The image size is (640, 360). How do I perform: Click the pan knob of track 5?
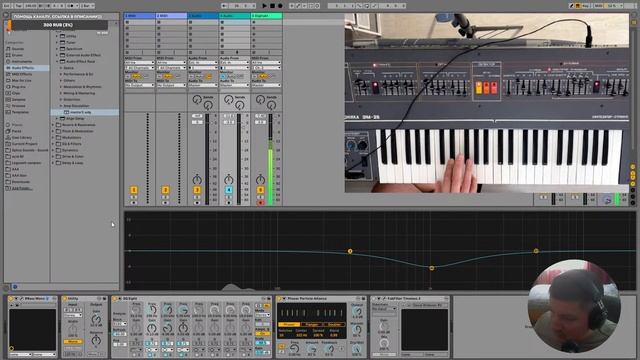(x=260, y=179)
